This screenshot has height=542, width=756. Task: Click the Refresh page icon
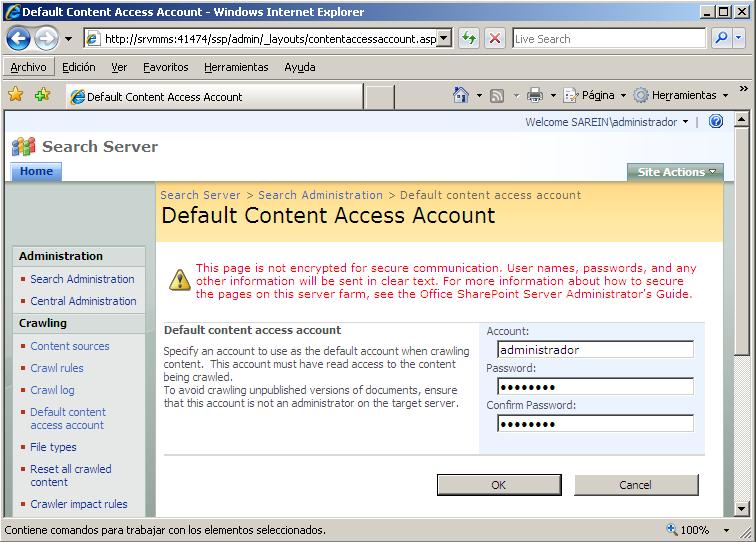coord(468,39)
